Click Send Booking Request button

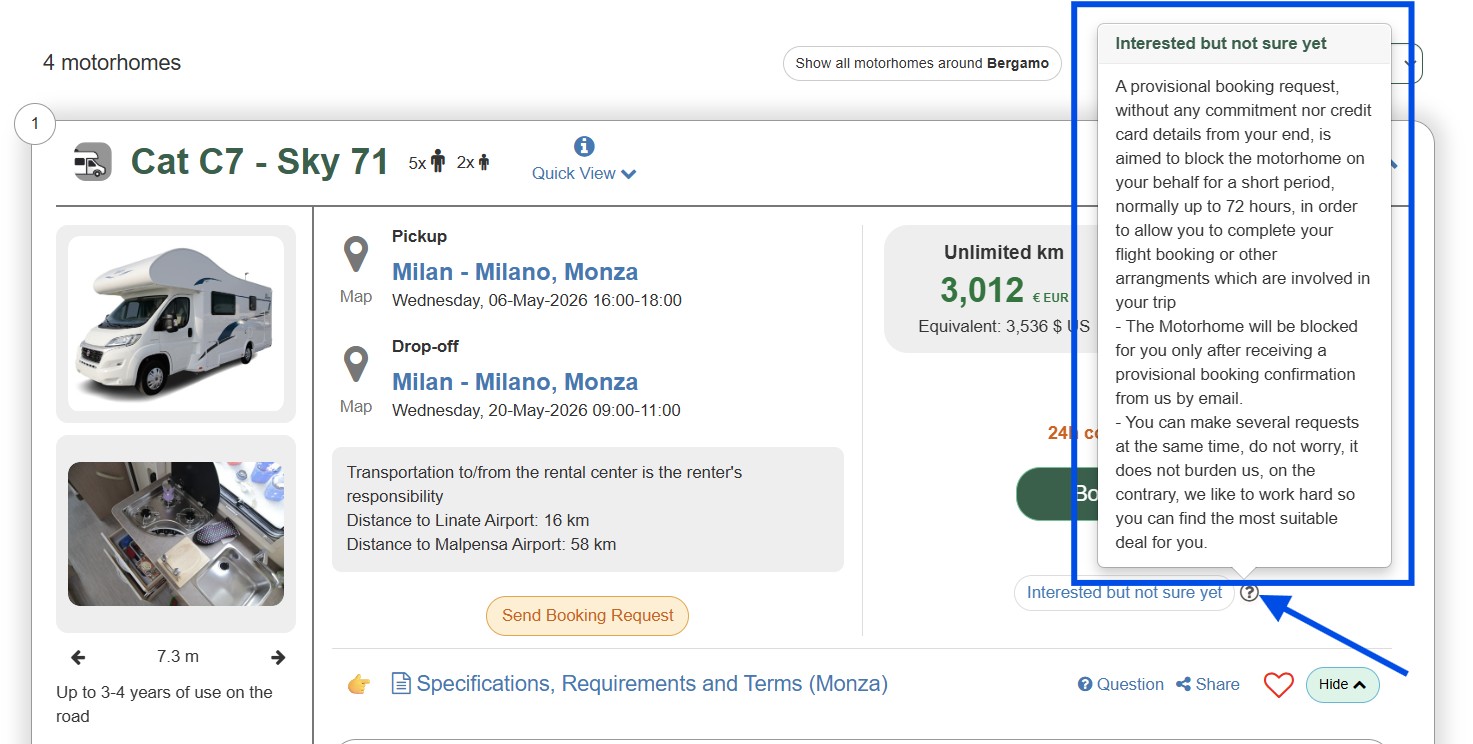click(587, 616)
